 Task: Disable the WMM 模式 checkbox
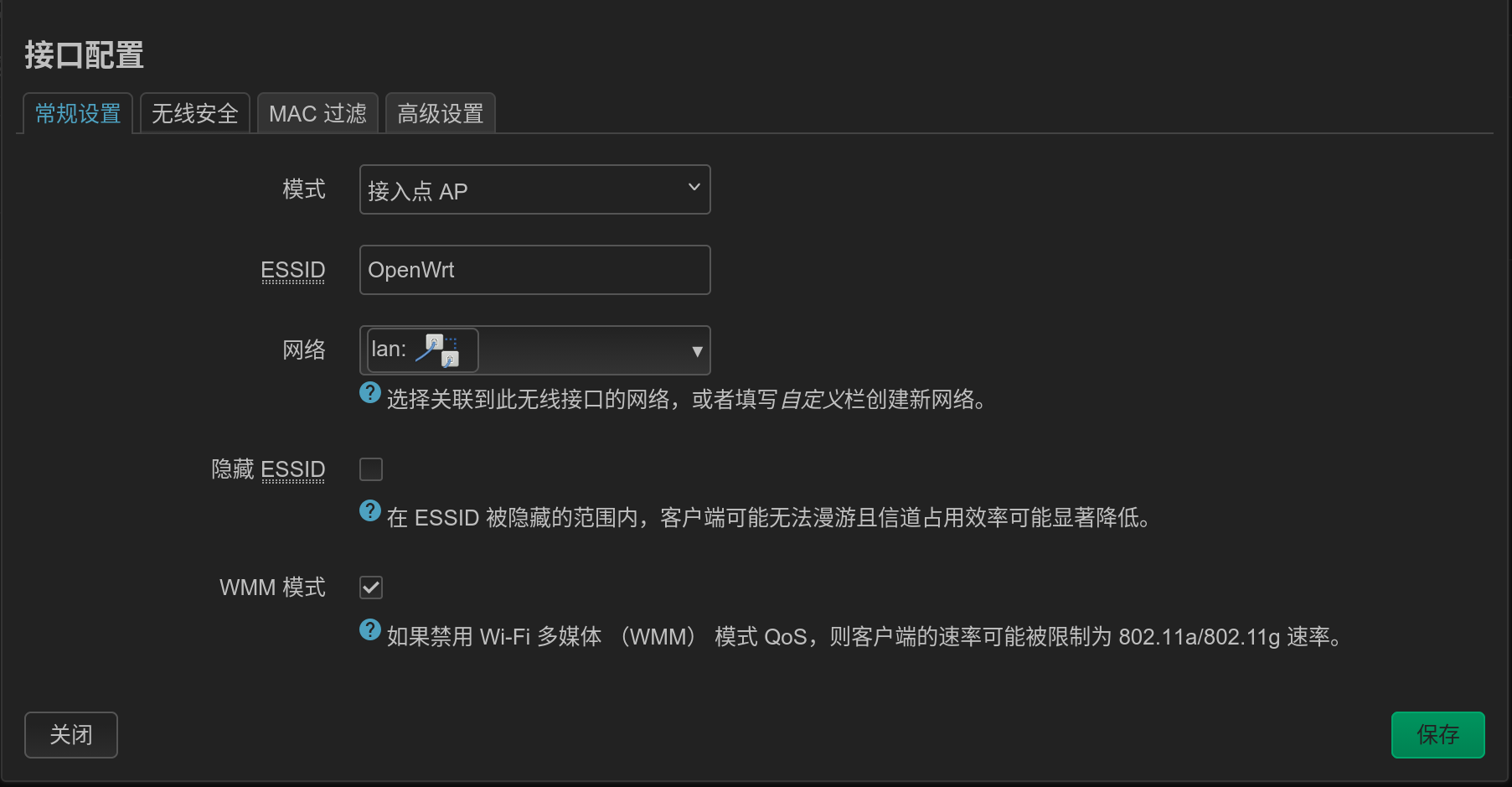click(371, 588)
